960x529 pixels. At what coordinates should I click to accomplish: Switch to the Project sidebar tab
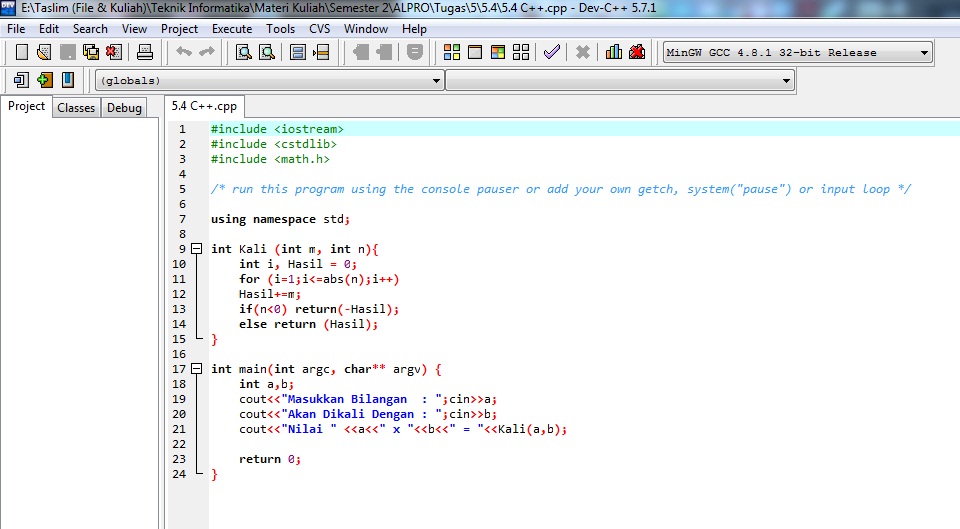(26, 106)
